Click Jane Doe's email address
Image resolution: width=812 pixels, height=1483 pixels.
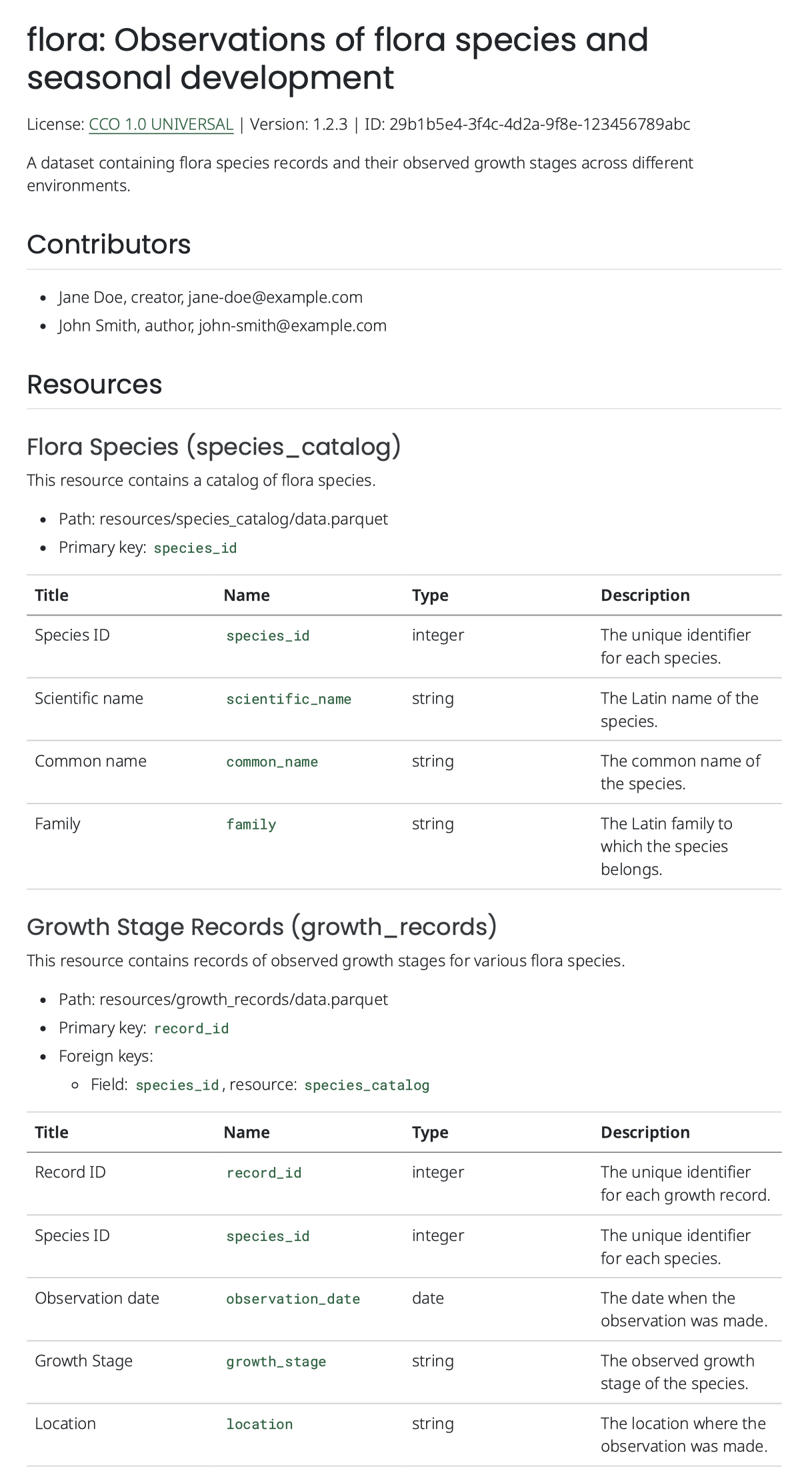[275, 297]
